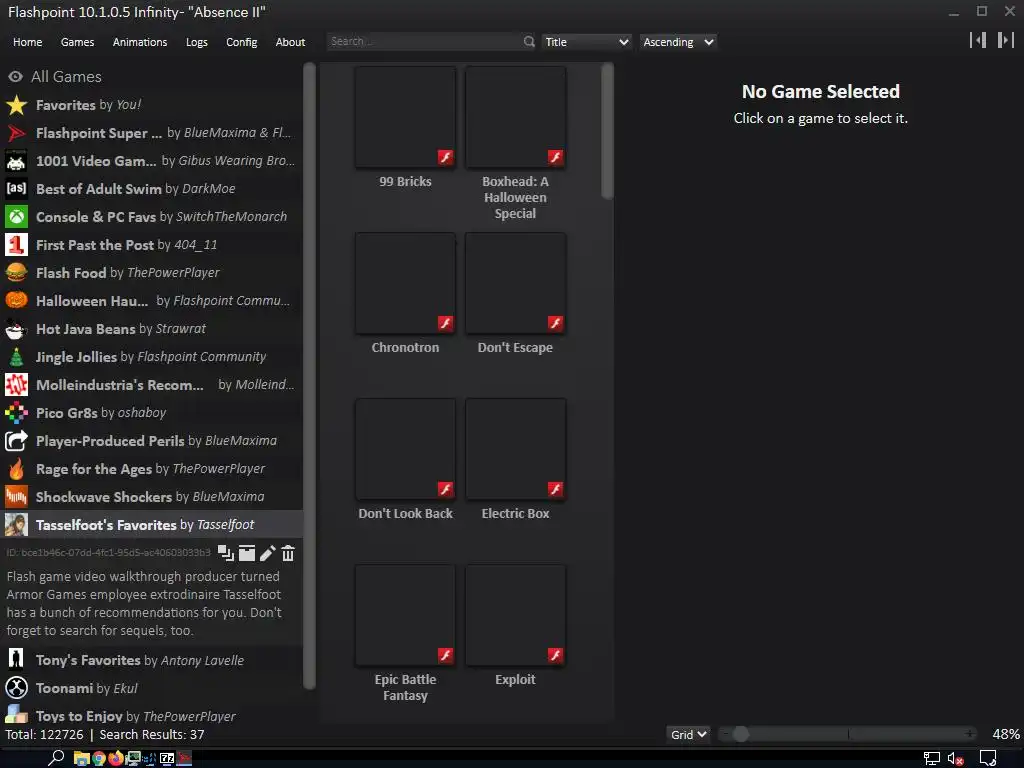
Task: Click the 'Search Results: 37' status text
Action: point(152,734)
